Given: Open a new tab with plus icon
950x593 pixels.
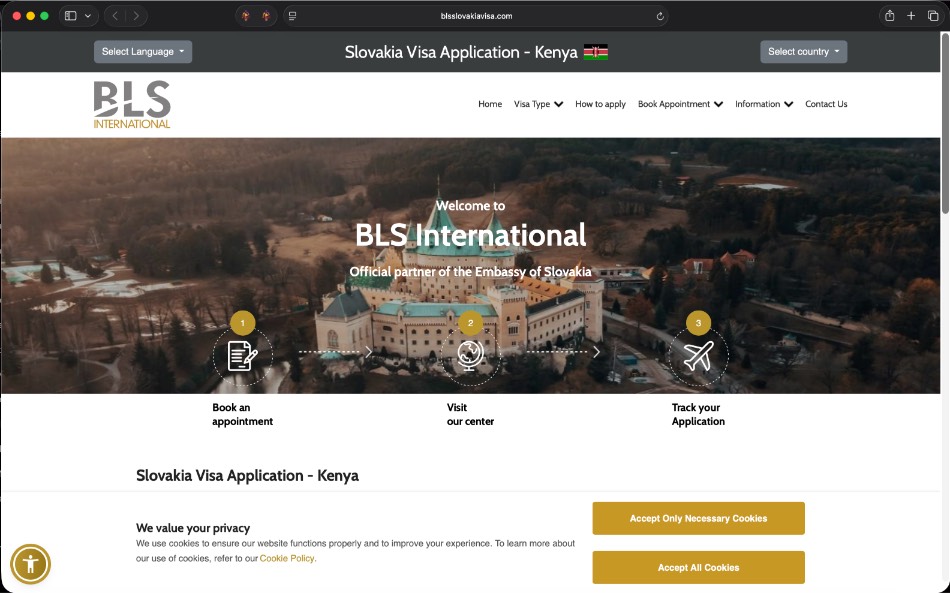Looking at the screenshot, I should (x=911, y=16).
